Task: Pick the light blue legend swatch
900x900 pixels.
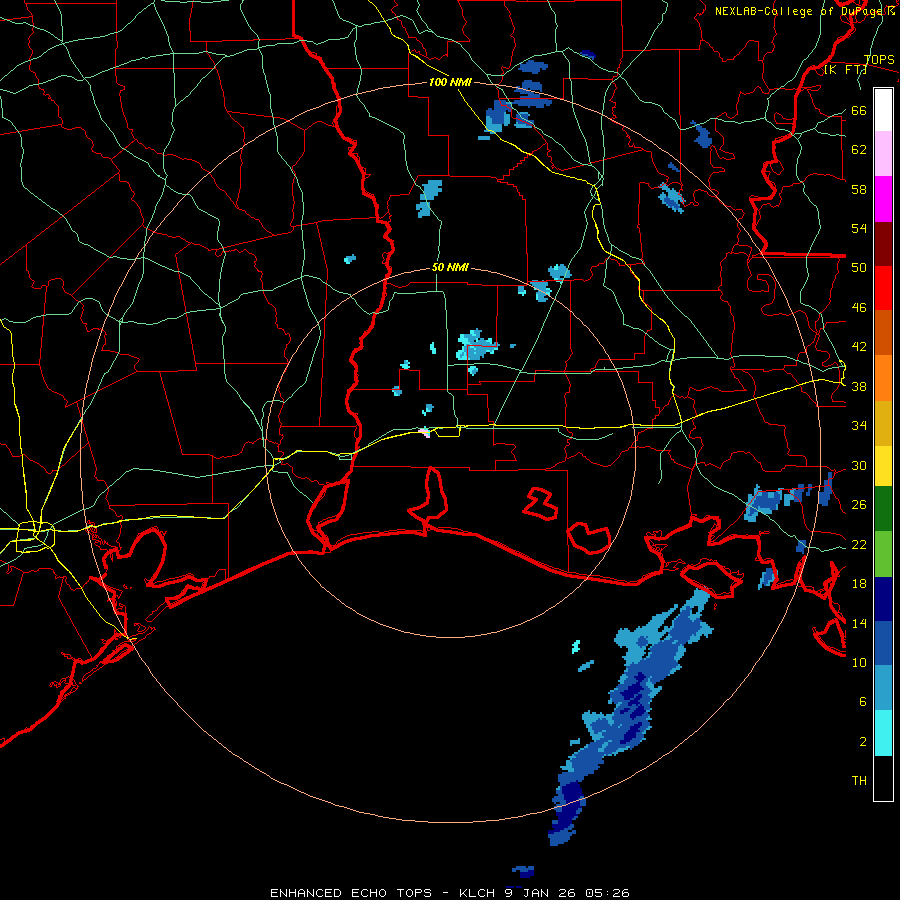Action: [x=883, y=688]
